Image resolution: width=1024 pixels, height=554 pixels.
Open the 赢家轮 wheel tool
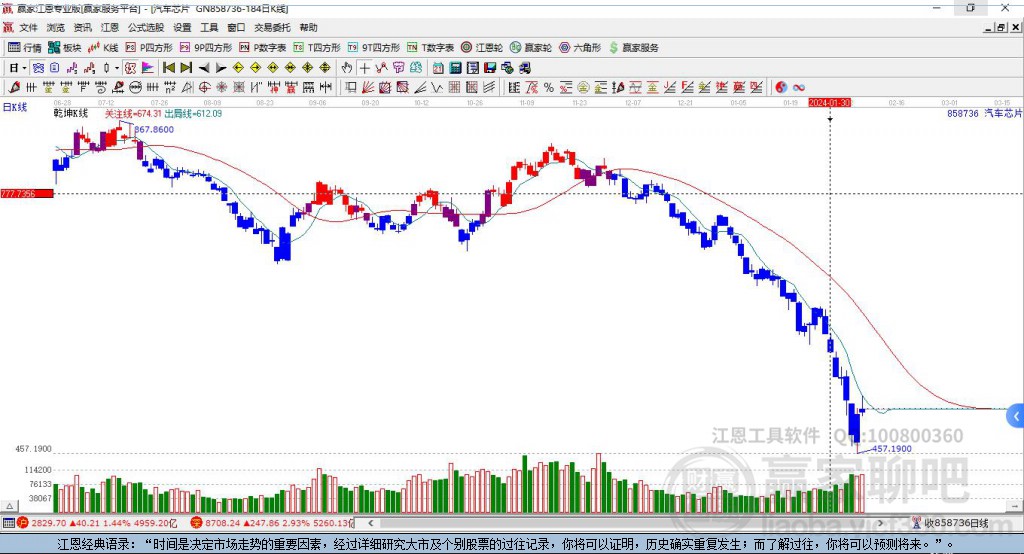531,48
